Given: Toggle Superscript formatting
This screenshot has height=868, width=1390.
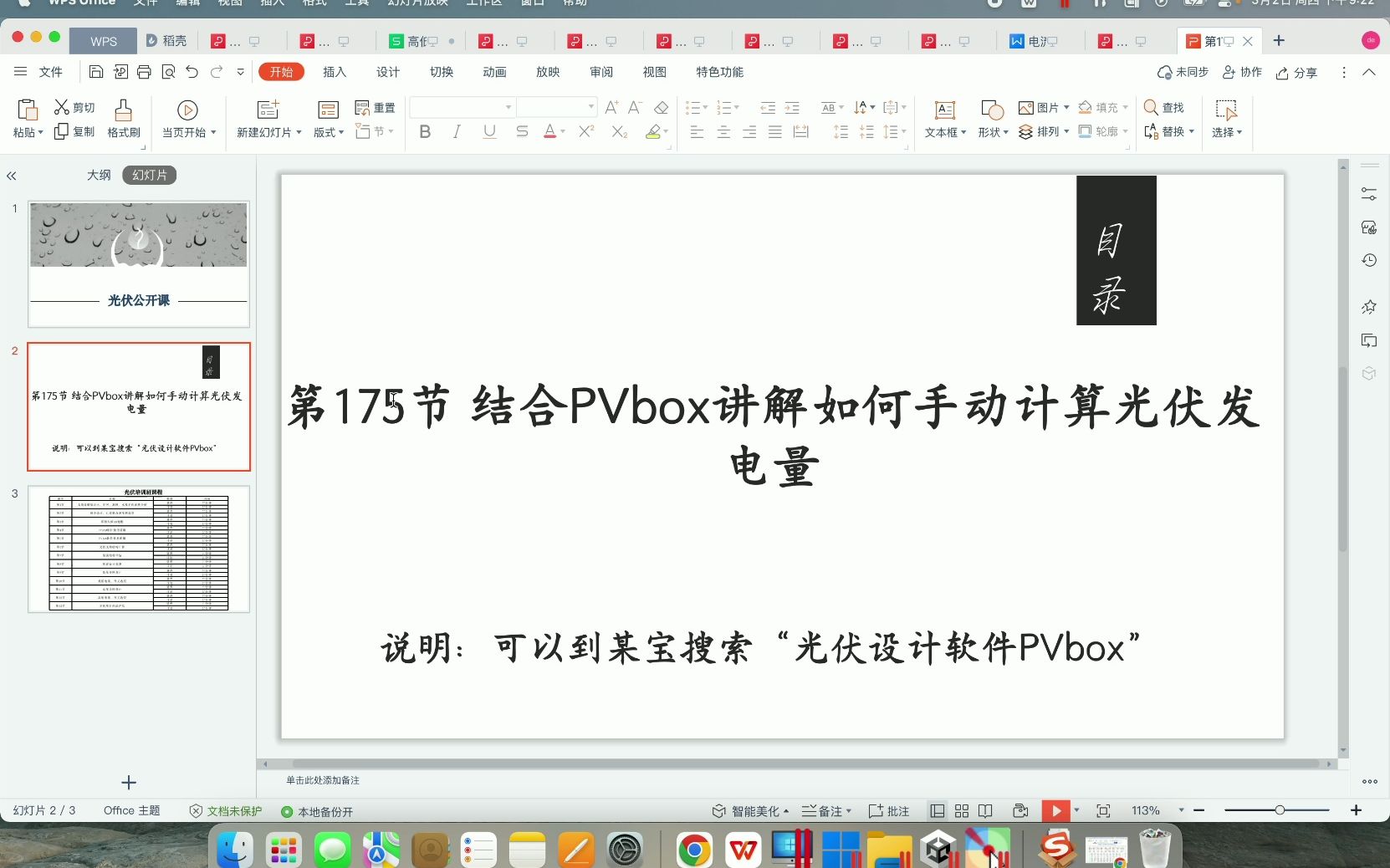Looking at the screenshot, I should [x=586, y=131].
